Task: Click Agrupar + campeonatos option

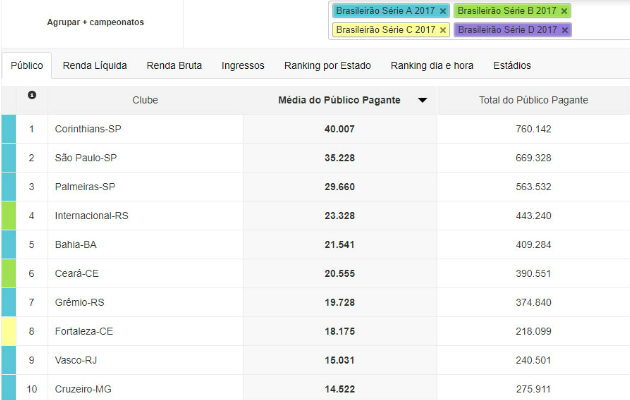Action: click(95, 21)
